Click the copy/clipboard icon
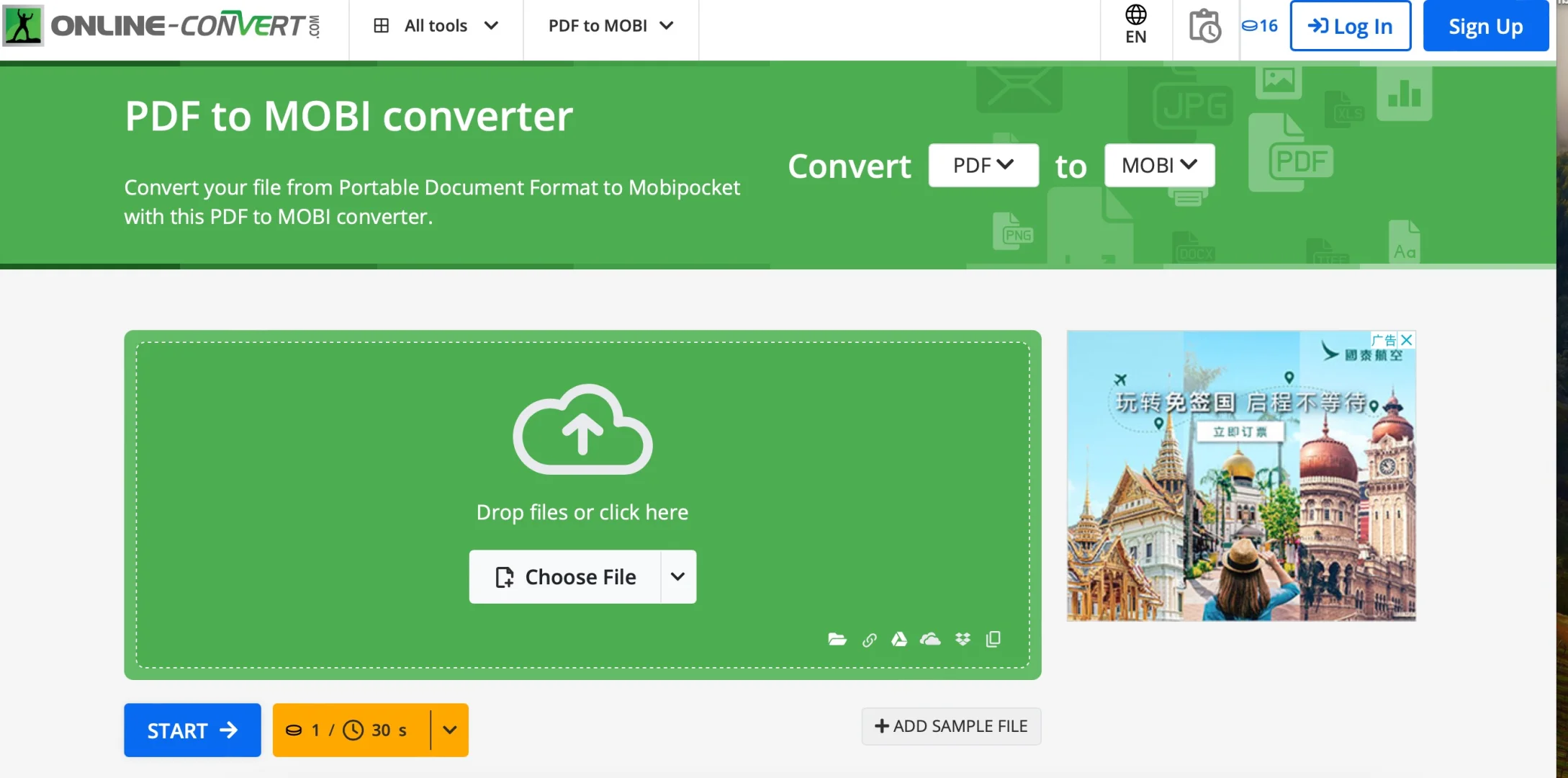This screenshot has width=1568, height=778. click(994, 638)
